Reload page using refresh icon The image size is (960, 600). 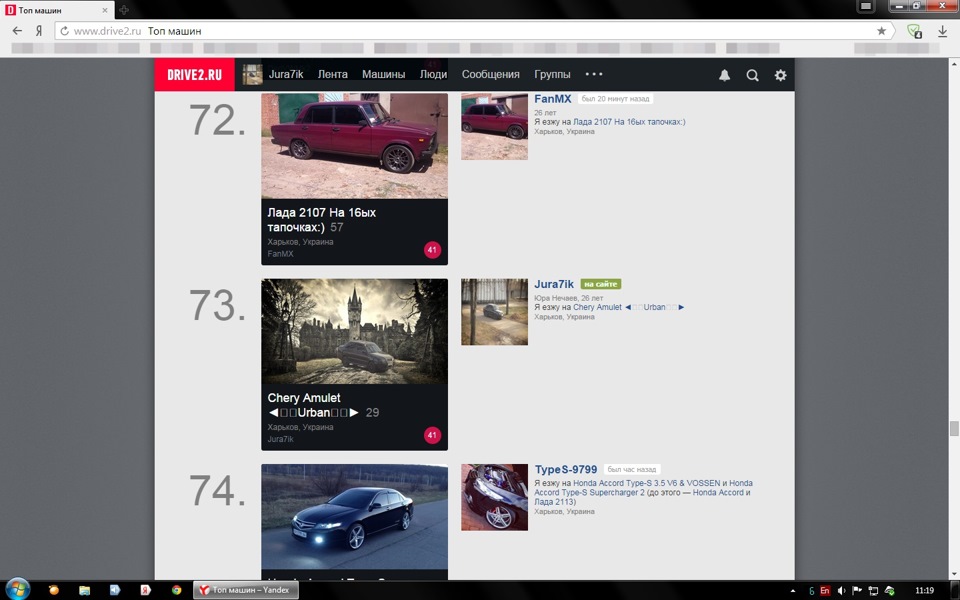coord(64,31)
